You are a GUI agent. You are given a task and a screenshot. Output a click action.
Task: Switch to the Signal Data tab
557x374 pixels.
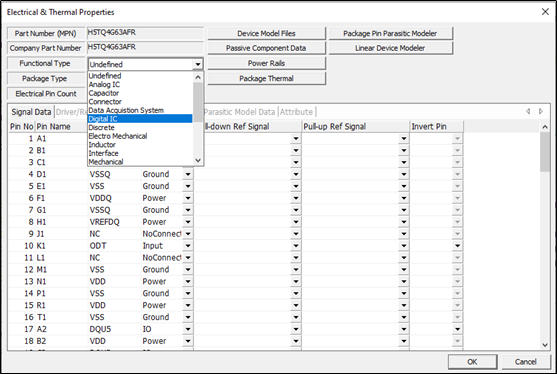tap(31, 112)
